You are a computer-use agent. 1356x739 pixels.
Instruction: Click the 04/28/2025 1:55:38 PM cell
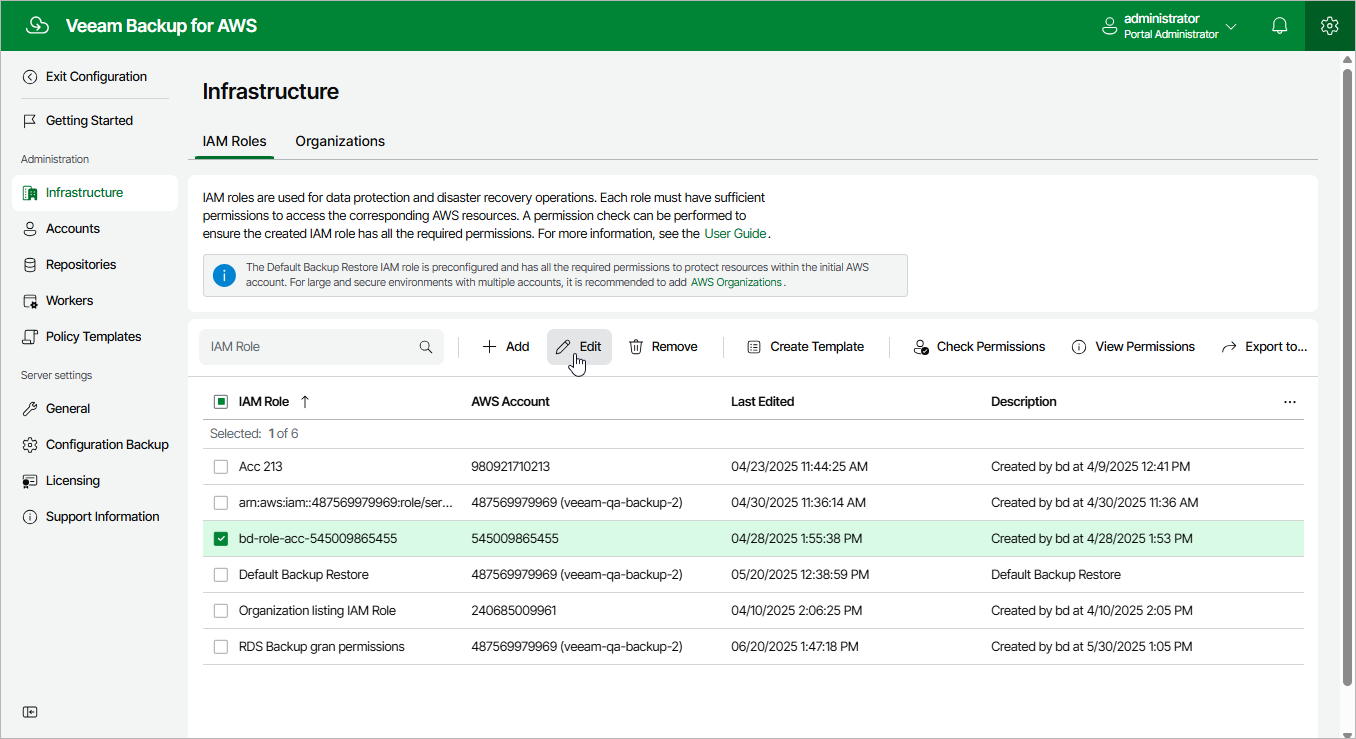796,539
